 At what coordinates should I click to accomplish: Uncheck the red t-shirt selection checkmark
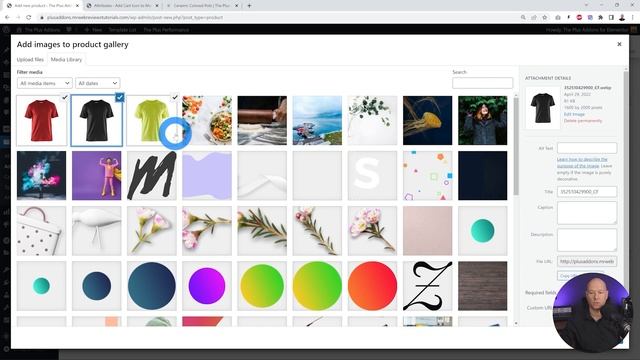click(64, 97)
